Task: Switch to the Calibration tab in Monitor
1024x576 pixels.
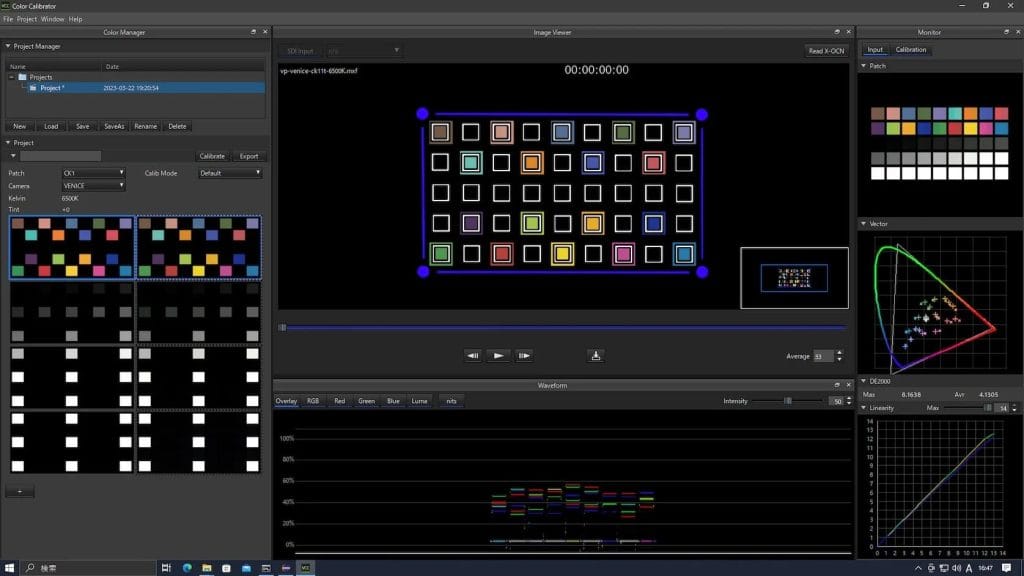Action: tap(910, 50)
